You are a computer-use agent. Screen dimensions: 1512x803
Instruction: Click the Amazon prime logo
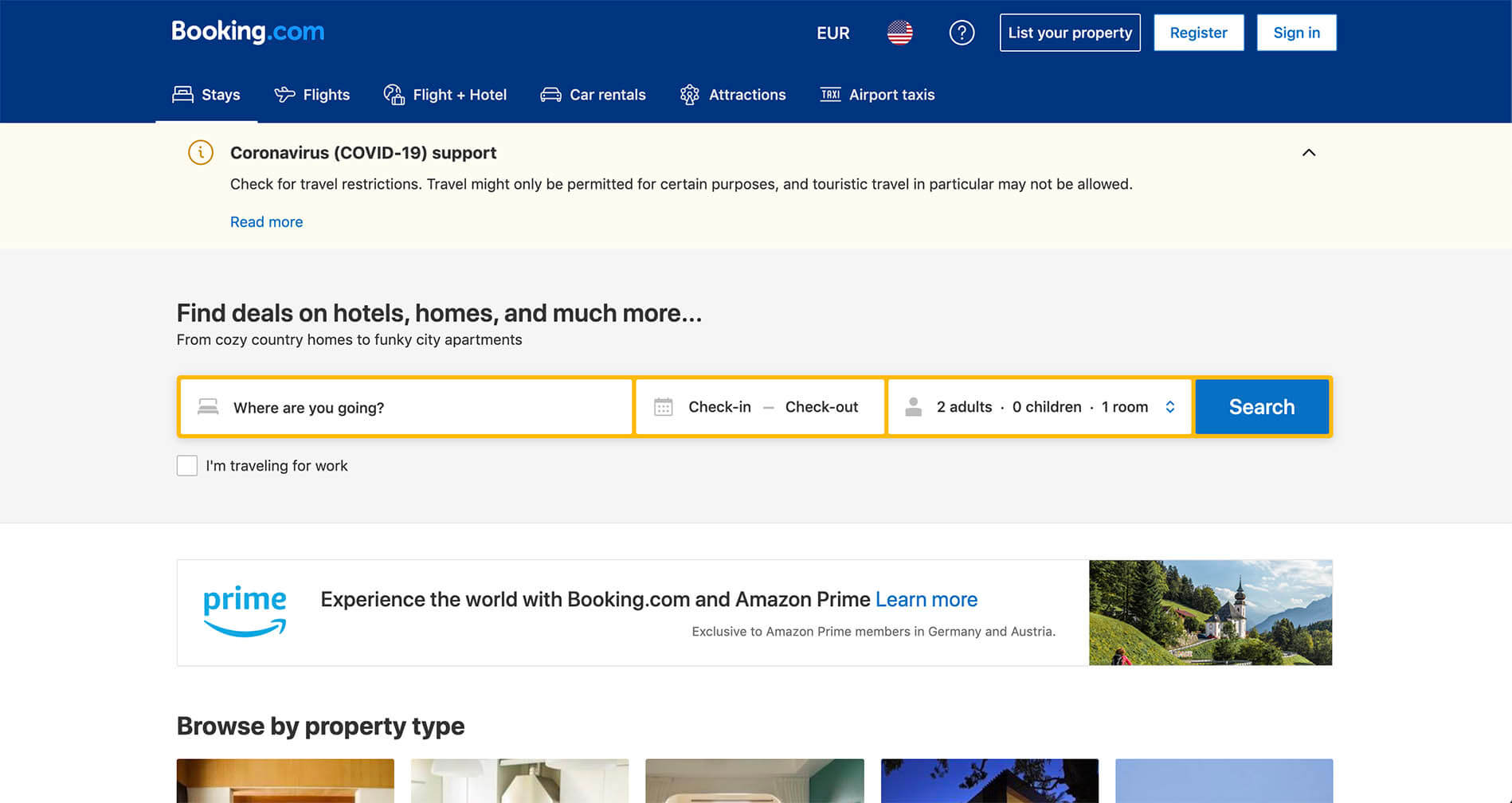pyautogui.click(x=245, y=612)
